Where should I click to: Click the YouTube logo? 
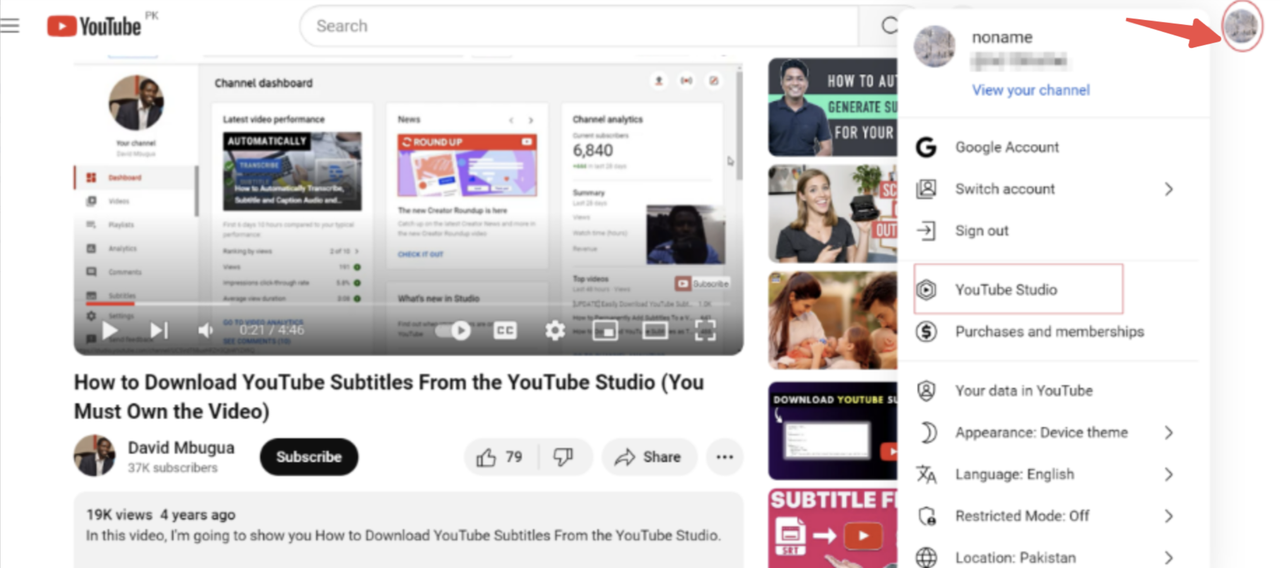point(94,26)
